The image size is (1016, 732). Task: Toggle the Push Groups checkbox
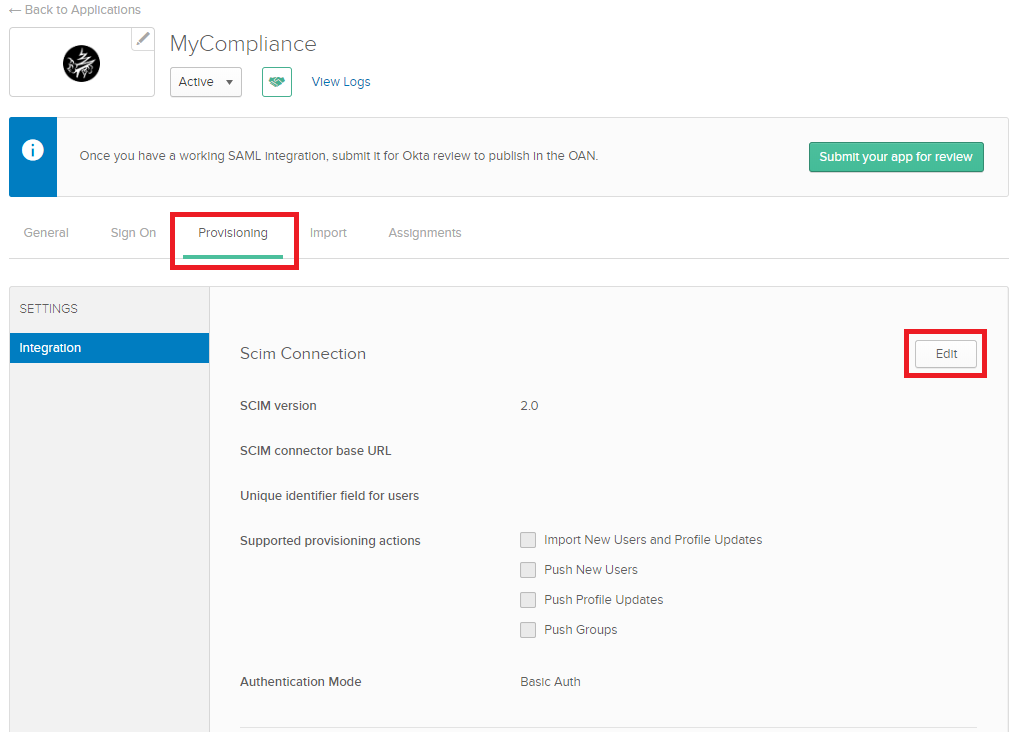(x=528, y=630)
